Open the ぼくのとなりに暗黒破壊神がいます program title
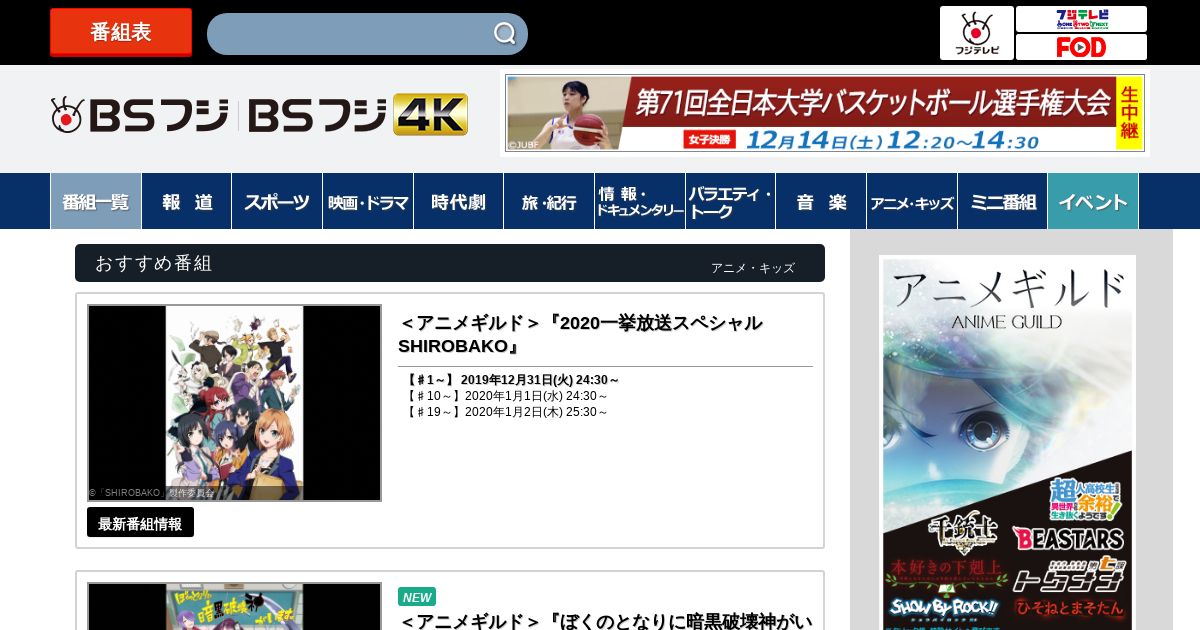 point(606,621)
